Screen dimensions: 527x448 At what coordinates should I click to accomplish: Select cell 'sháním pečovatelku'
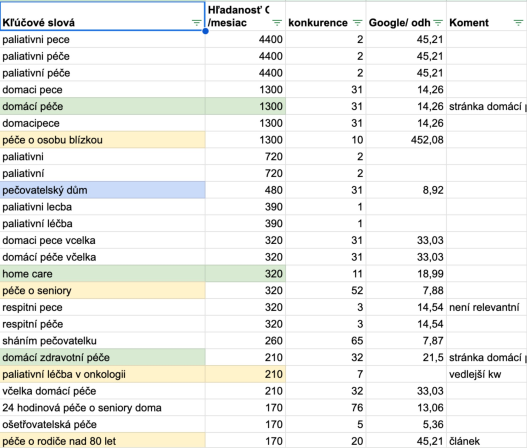[x=103, y=341]
